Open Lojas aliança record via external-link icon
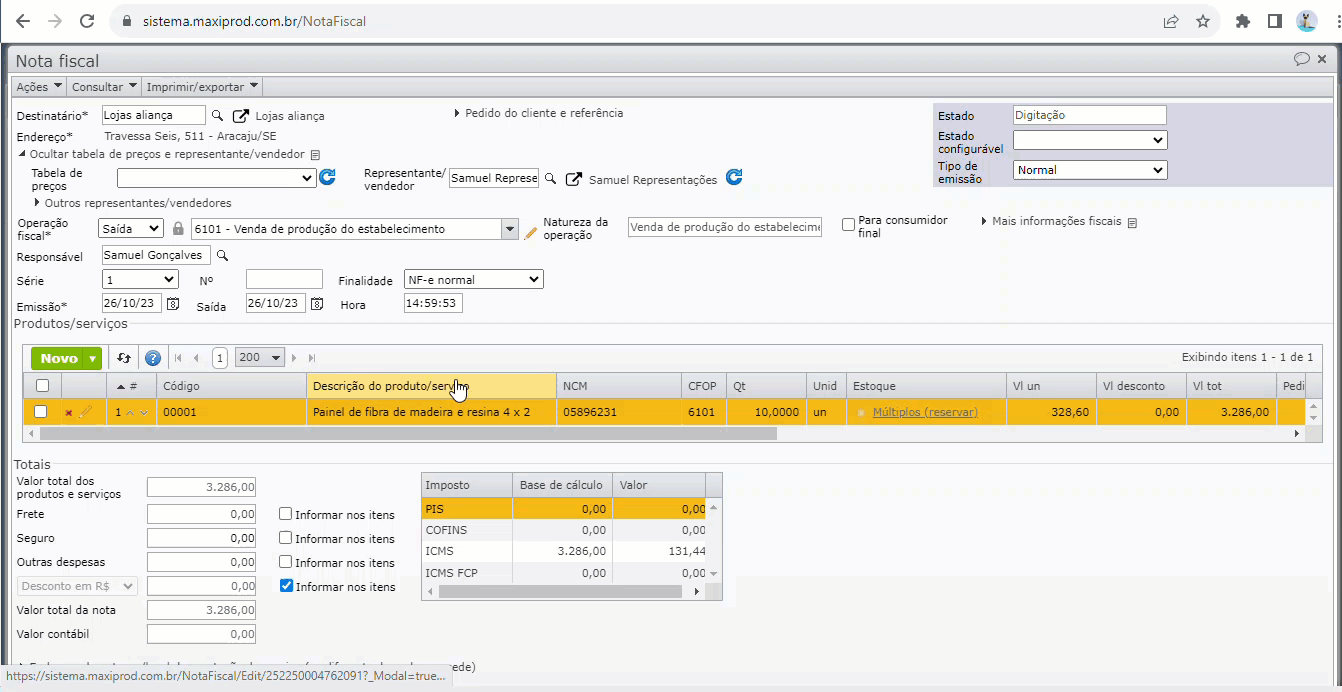The image size is (1342, 692). [241, 116]
